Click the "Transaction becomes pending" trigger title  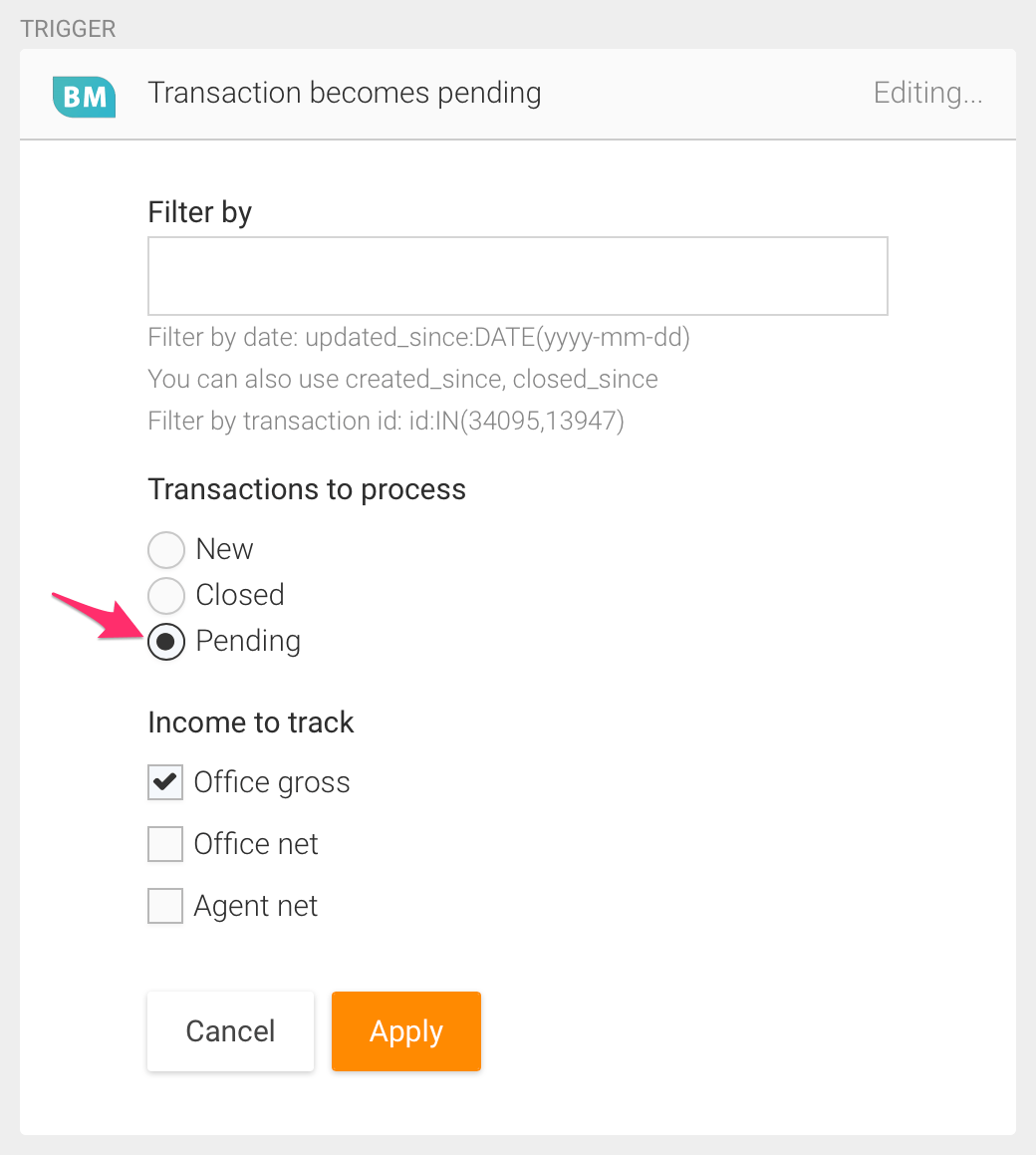tap(344, 93)
